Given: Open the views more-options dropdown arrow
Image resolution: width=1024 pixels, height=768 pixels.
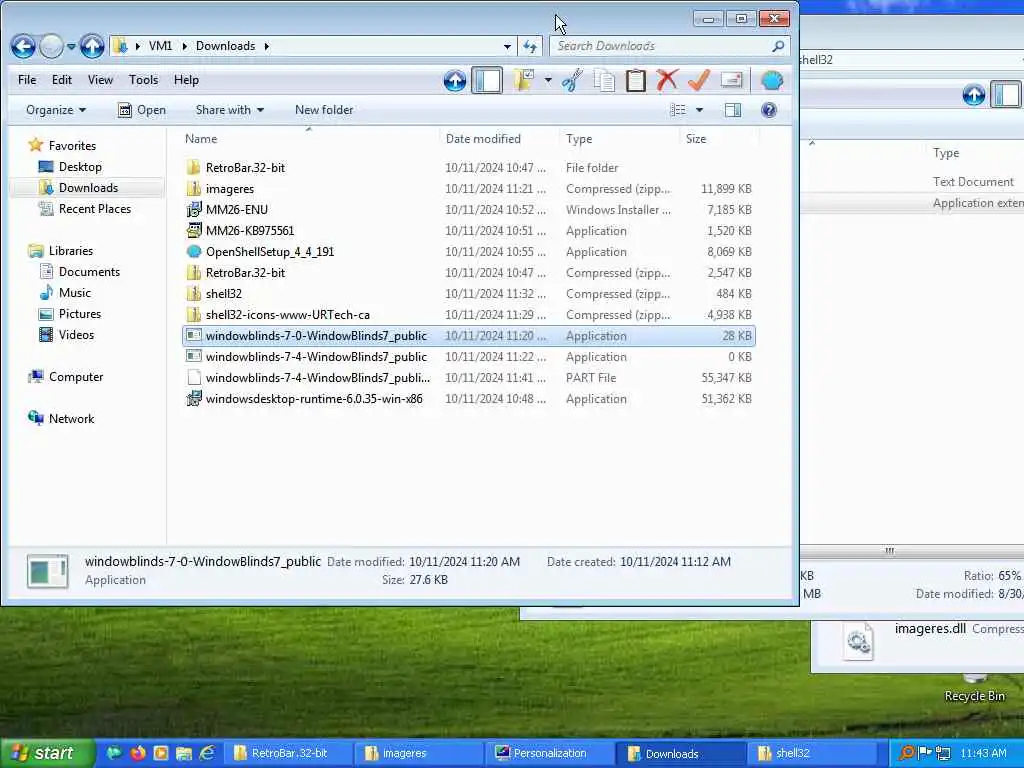Looking at the screenshot, I should [699, 110].
